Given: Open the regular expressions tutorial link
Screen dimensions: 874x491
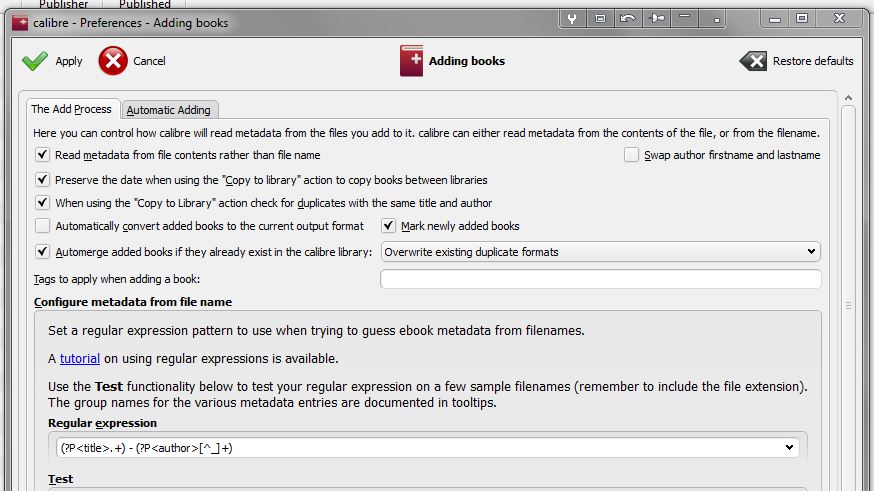Looking at the screenshot, I should [80, 358].
